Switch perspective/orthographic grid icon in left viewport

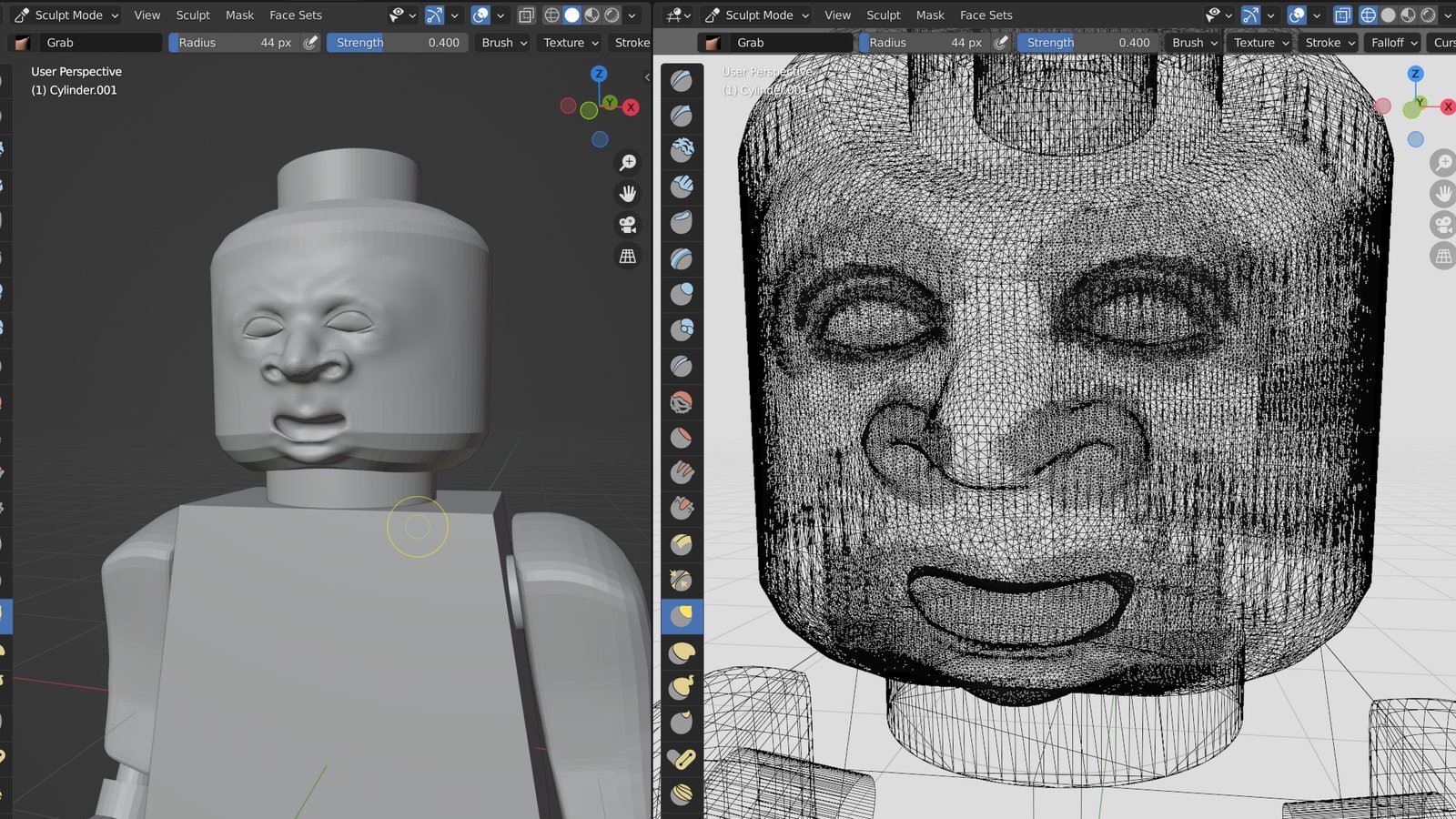click(x=628, y=257)
